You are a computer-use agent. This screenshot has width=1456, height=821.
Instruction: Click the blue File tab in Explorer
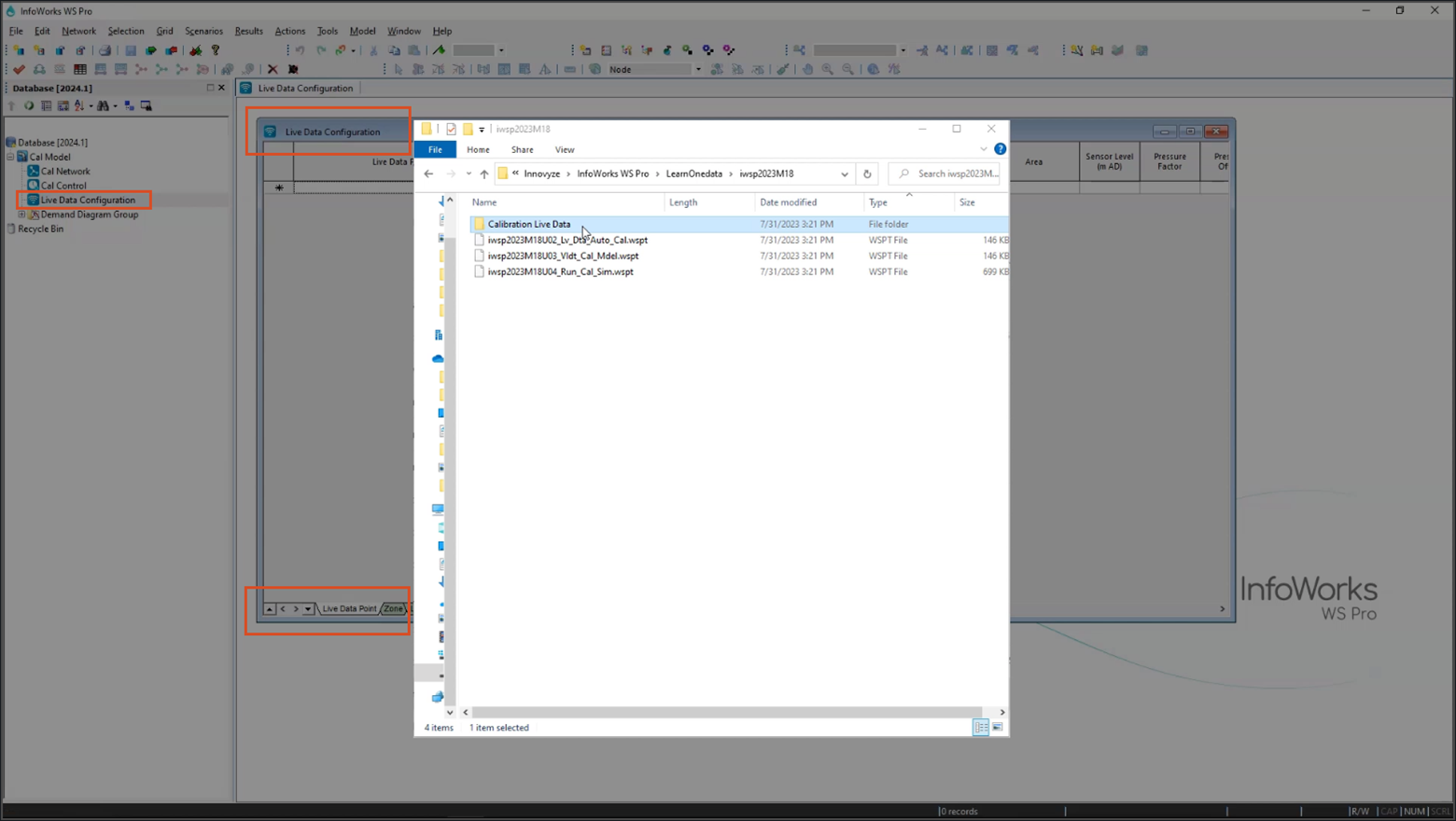click(x=435, y=149)
